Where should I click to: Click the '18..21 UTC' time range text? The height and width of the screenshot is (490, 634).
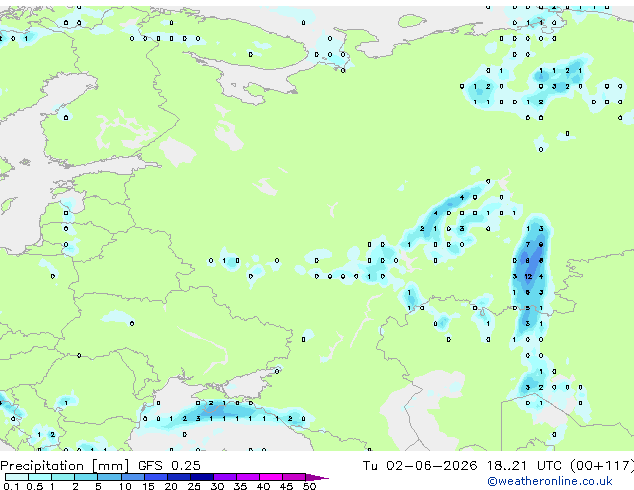tap(524, 466)
